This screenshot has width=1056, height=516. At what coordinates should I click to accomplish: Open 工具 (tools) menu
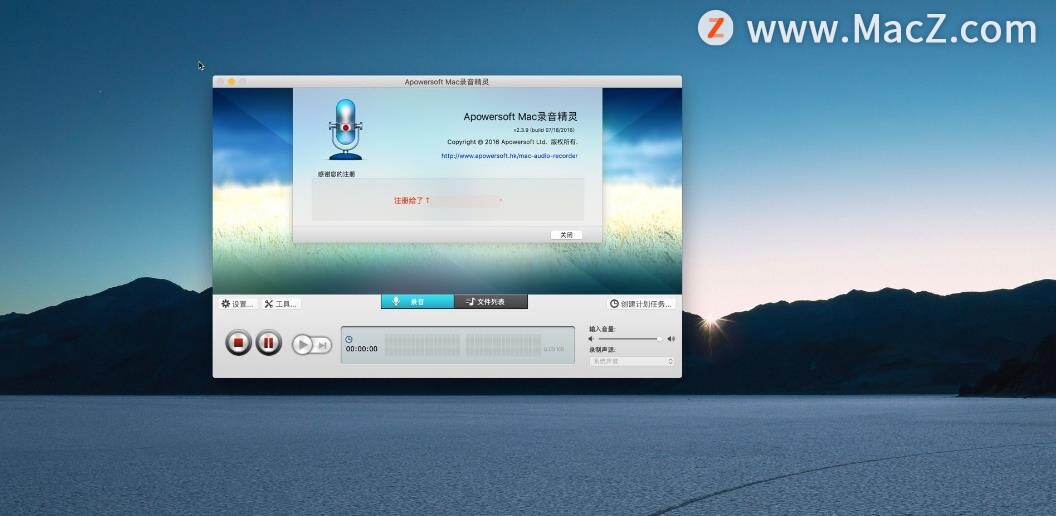281,304
